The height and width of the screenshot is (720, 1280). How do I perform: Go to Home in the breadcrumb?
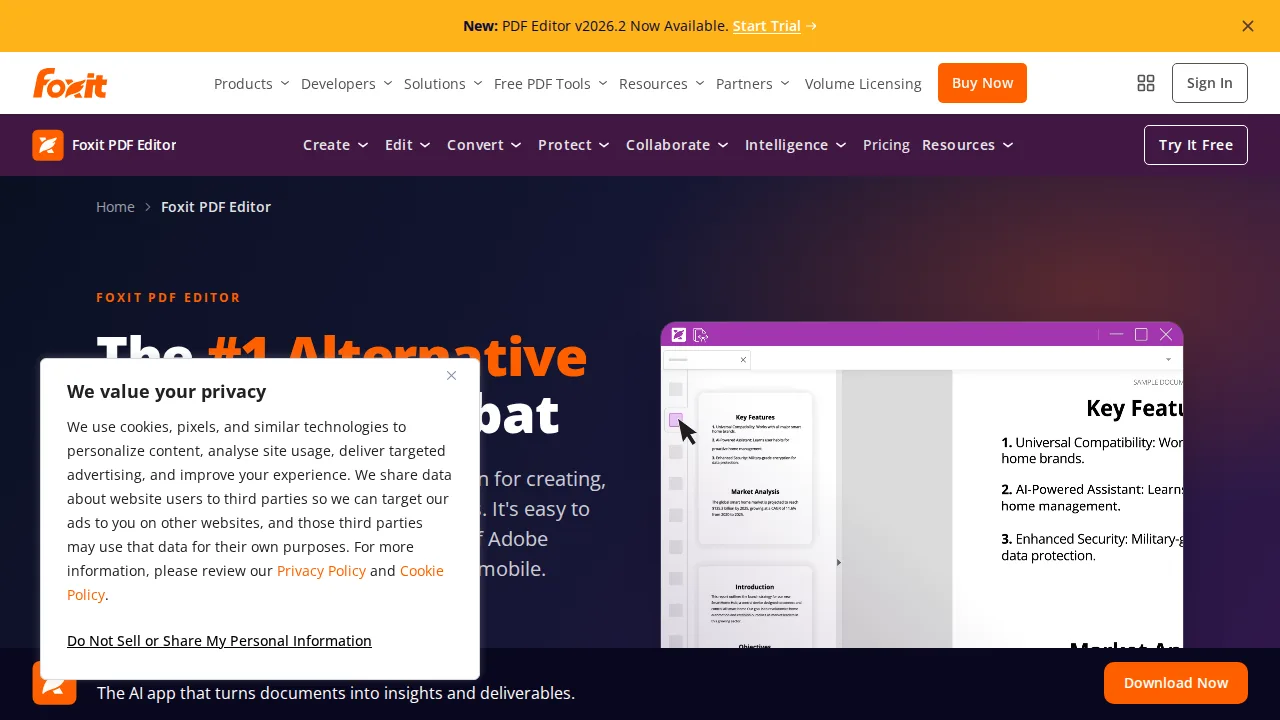pyautogui.click(x=115, y=207)
